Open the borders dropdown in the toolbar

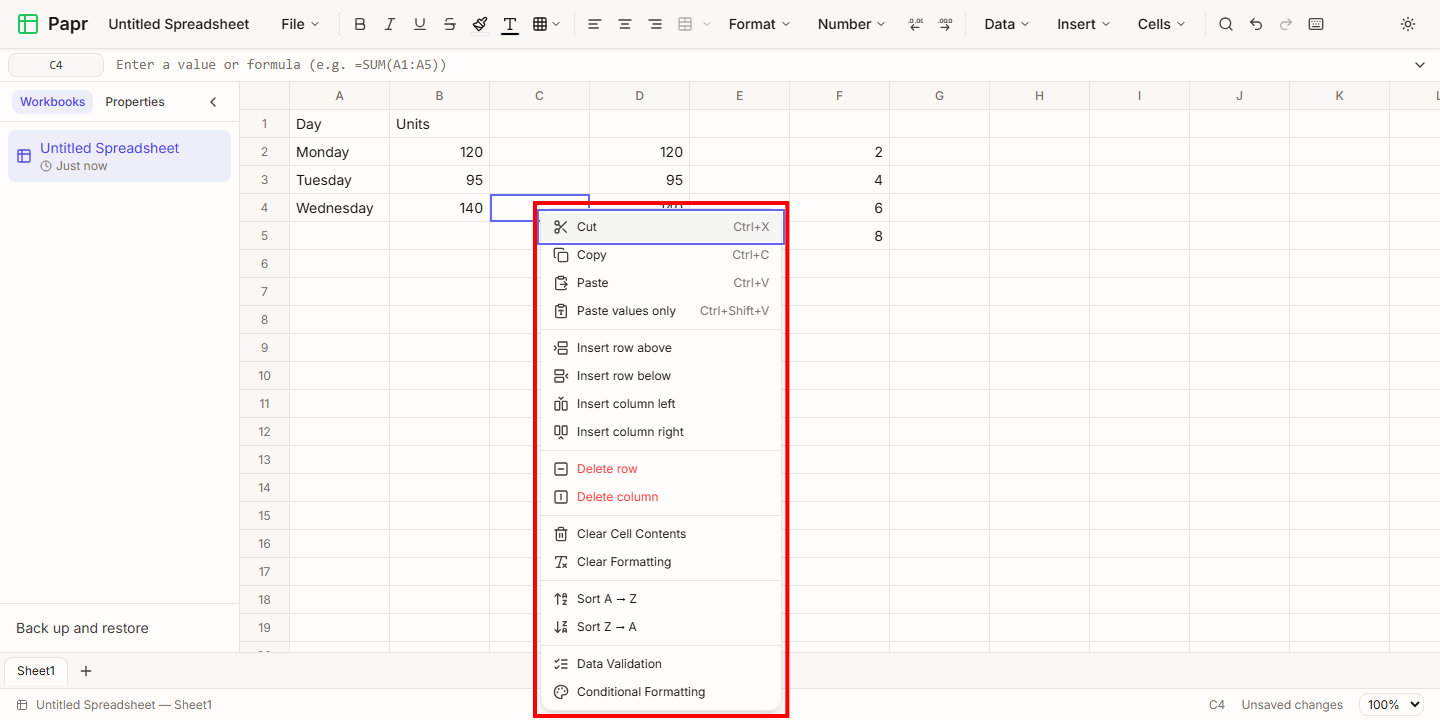click(x=546, y=24)
